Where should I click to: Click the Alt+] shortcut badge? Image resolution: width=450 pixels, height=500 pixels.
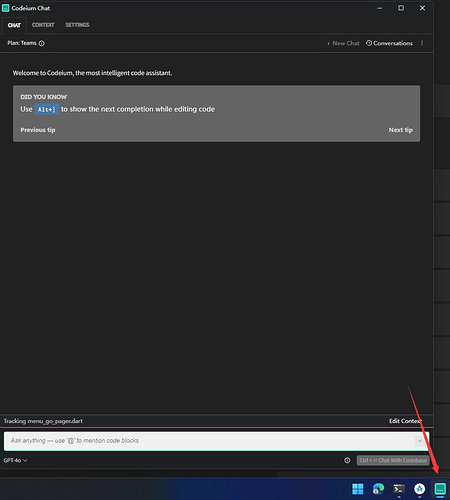point(47,109)
